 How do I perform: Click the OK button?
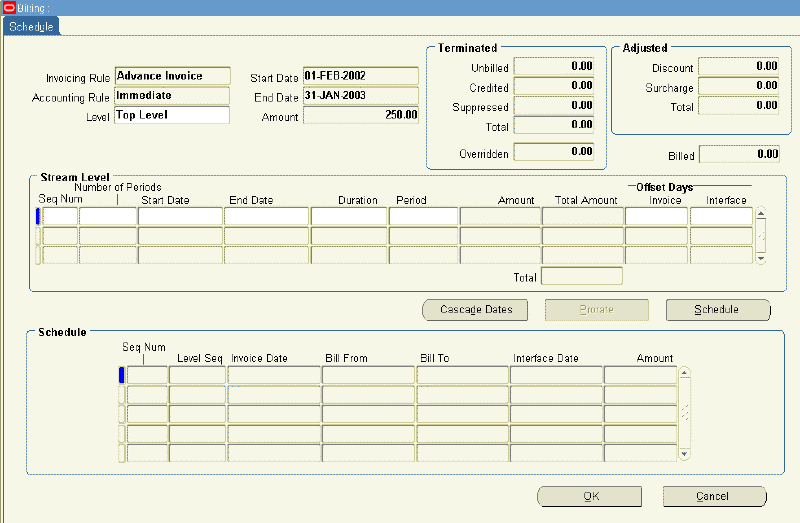click(x=590, y=496)
